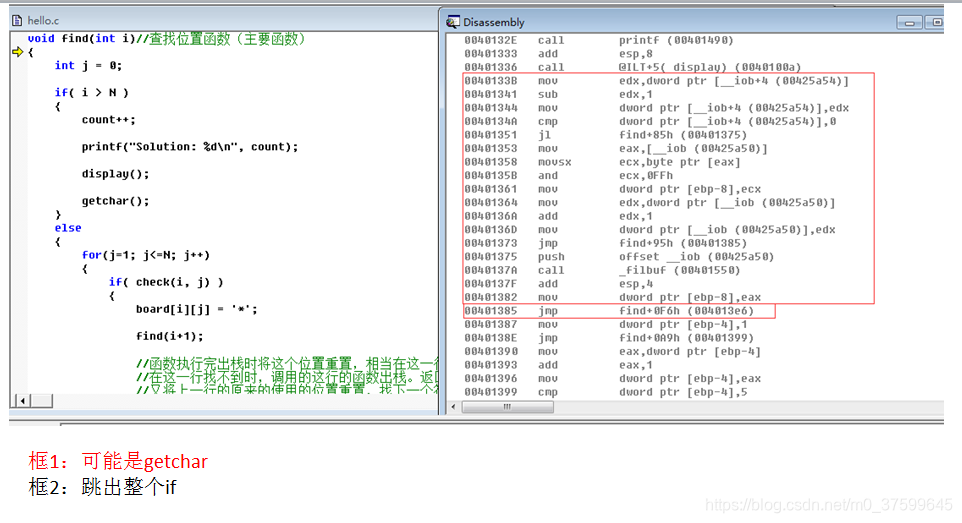Click address 0040137A call _filbuf row

point(602,269)
